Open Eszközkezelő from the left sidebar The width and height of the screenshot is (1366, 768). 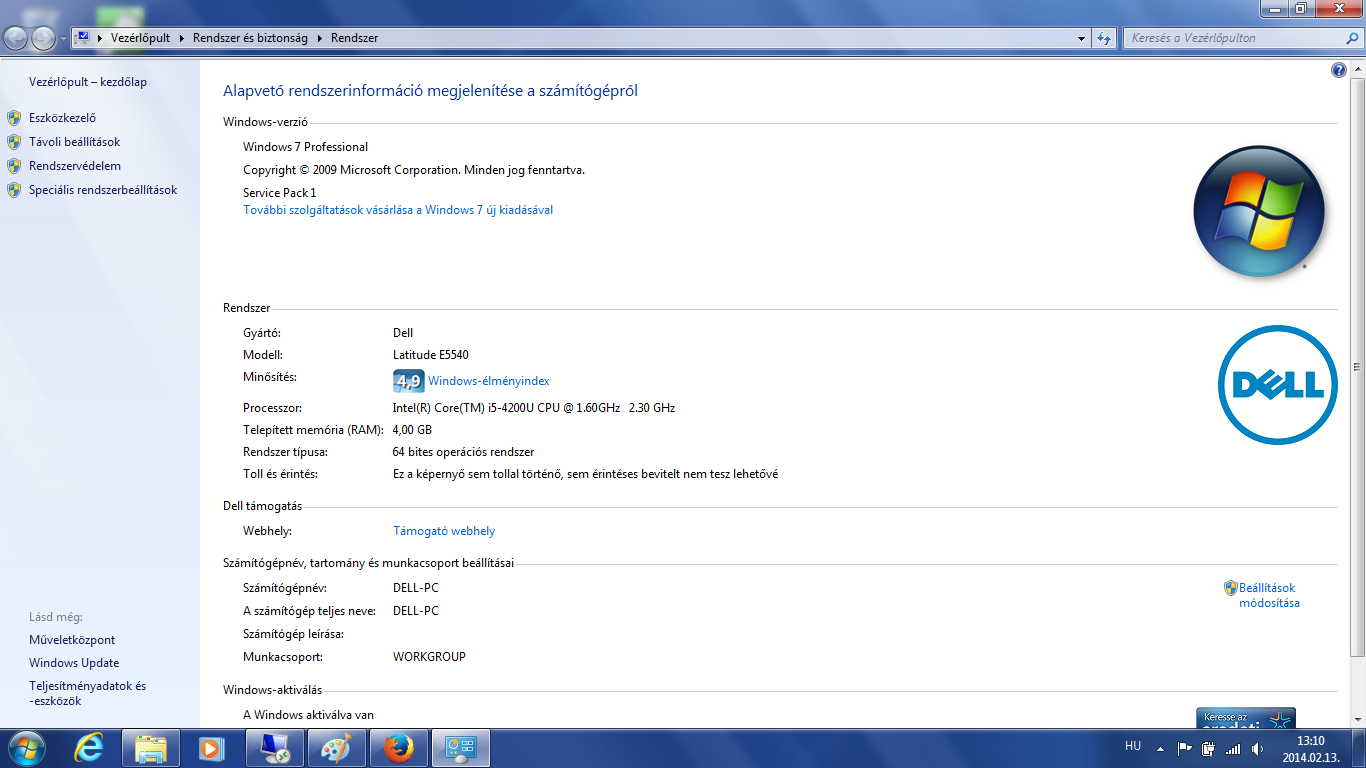tap(62, 118)
